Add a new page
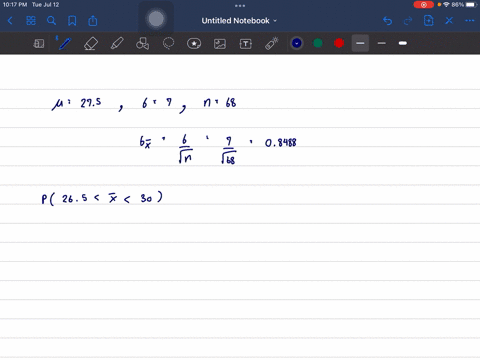Screen dimensions: 480x360 point(428,21)
